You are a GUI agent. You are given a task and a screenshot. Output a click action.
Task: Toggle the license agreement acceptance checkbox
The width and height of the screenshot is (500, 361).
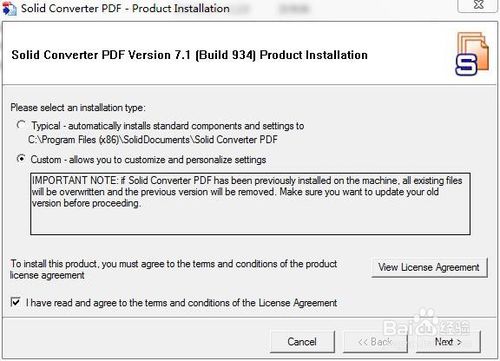pos(15,302)
